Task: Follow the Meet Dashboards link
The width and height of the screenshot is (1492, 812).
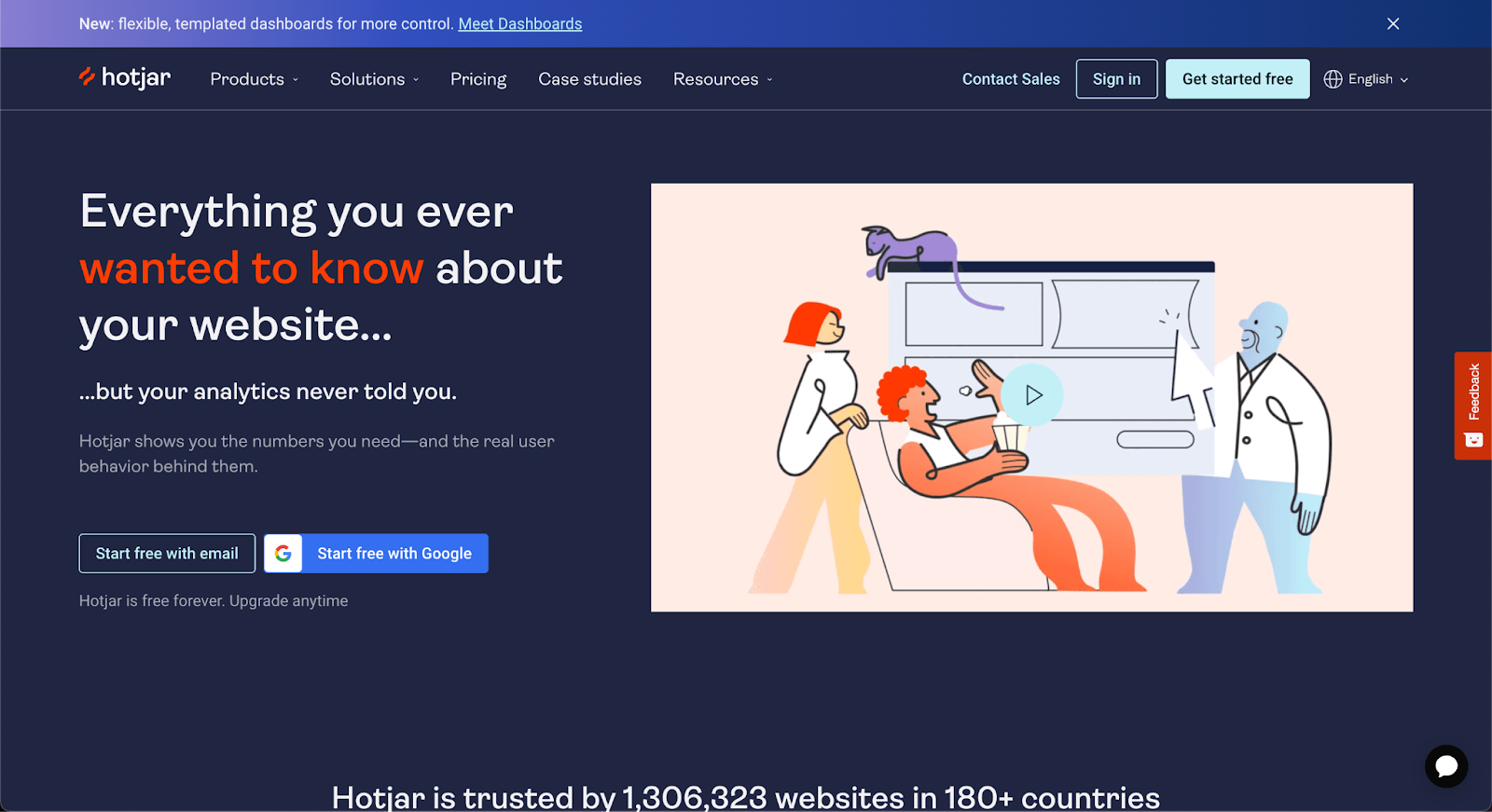Action: (520, 24)
